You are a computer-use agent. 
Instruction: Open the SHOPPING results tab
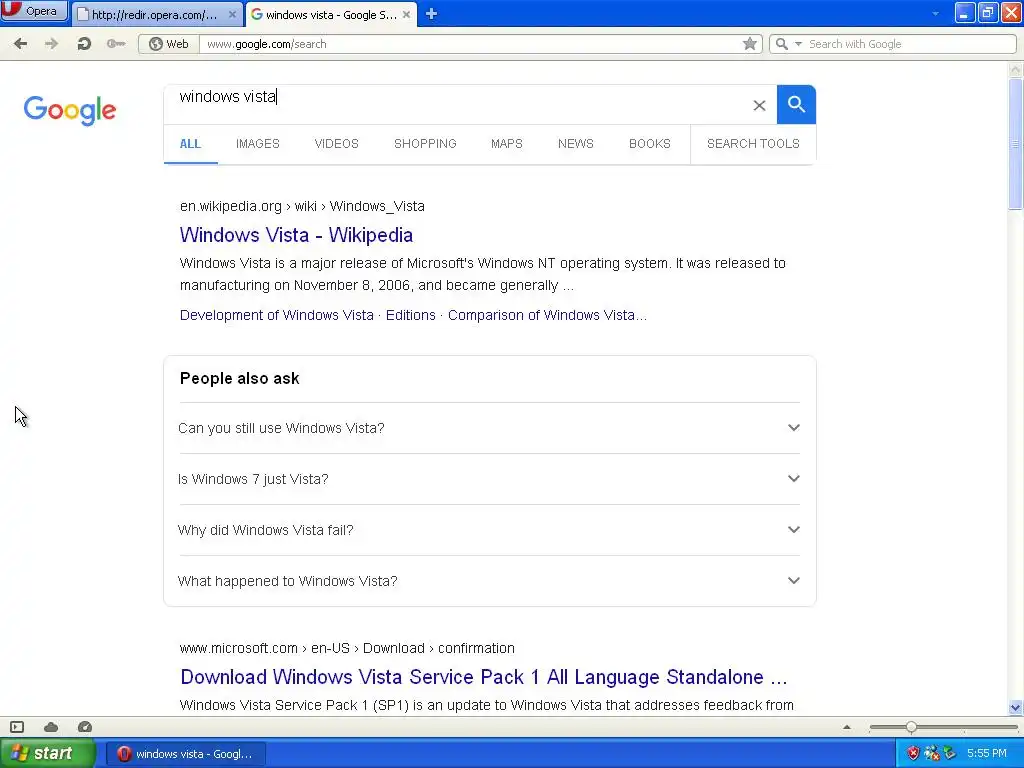(425, 144)
